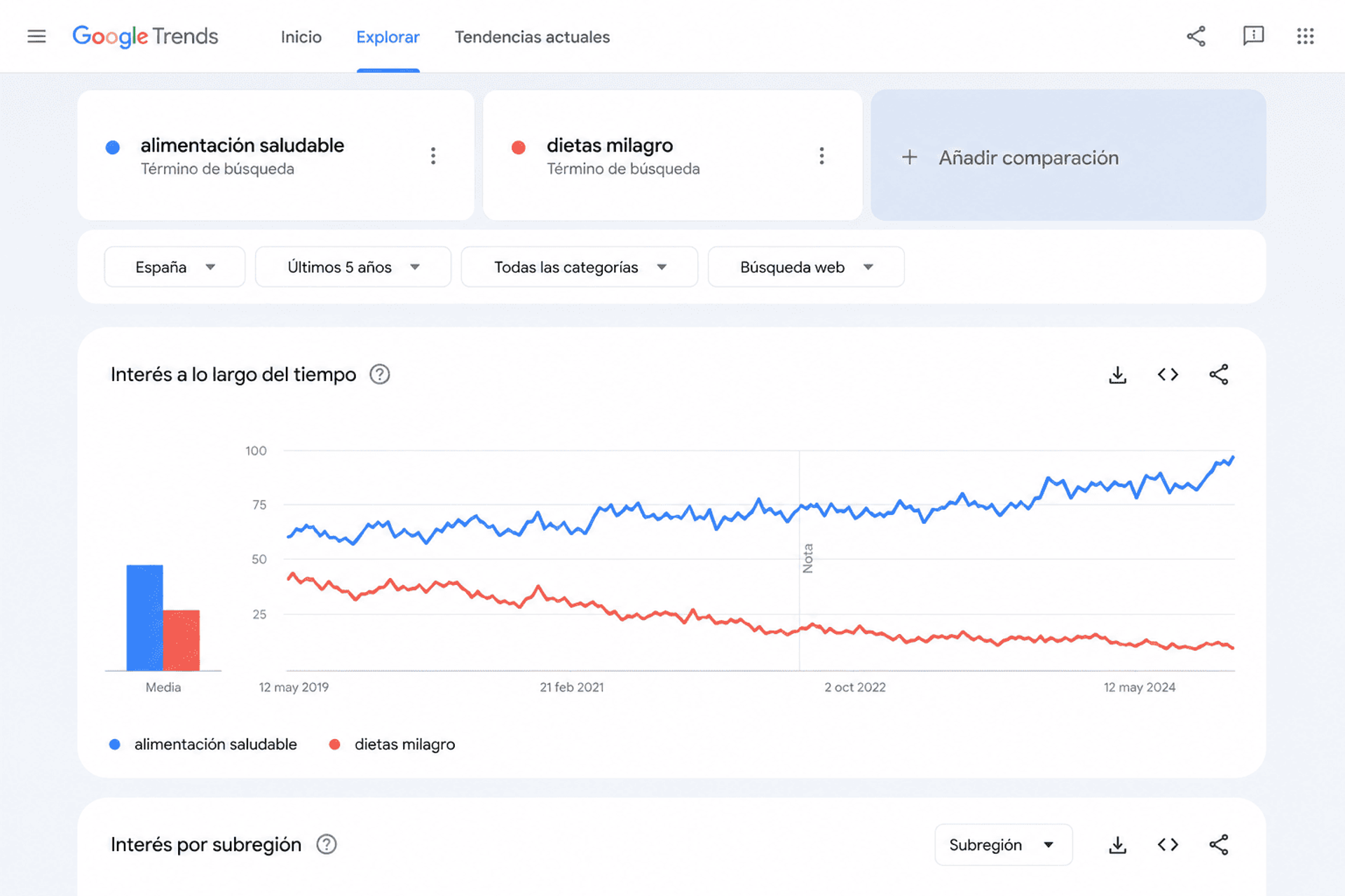Download the interest over time chart CSV

(1117, 375)
